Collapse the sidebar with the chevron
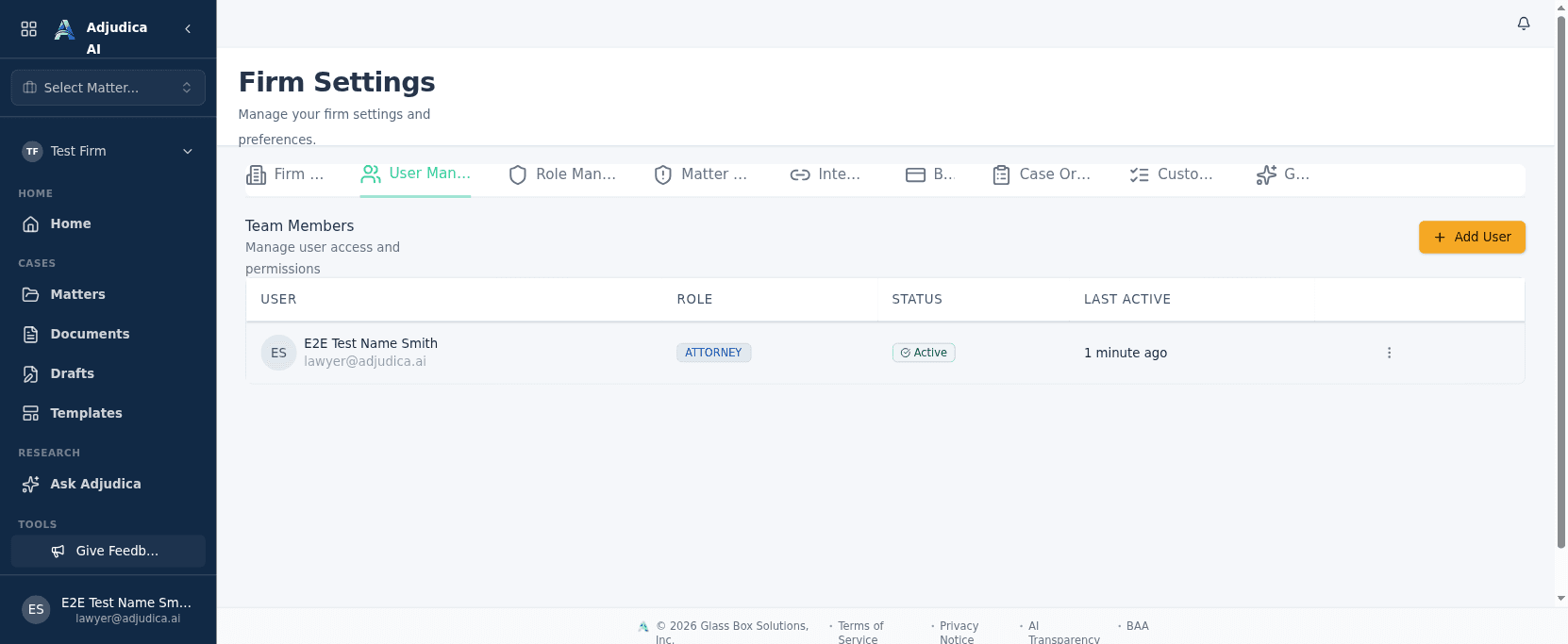 (x=188, y=28)
